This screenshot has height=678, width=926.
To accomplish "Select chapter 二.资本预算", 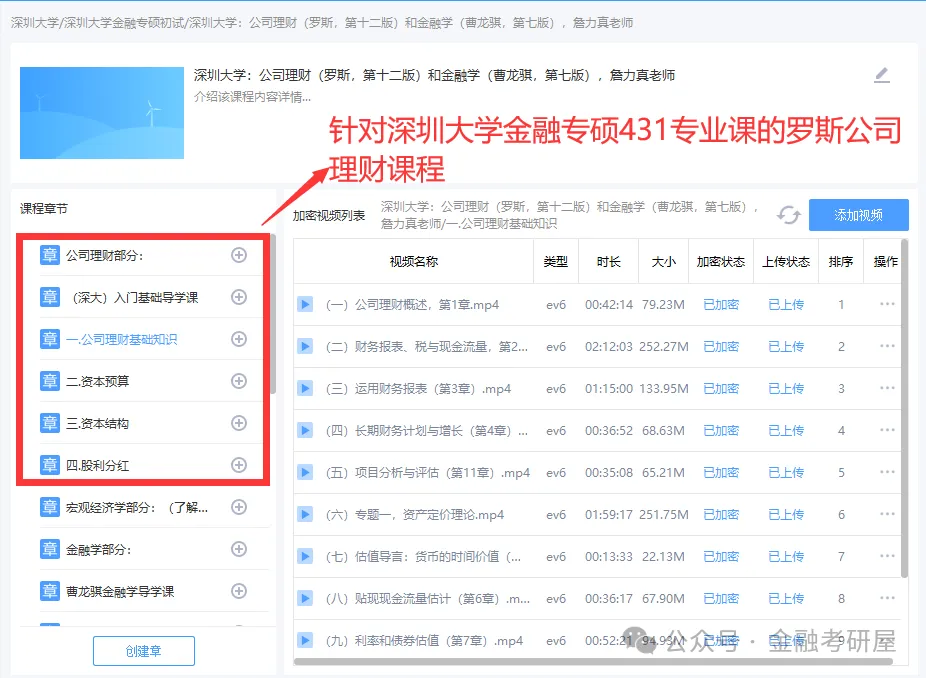I will click(x=97, y=381).
